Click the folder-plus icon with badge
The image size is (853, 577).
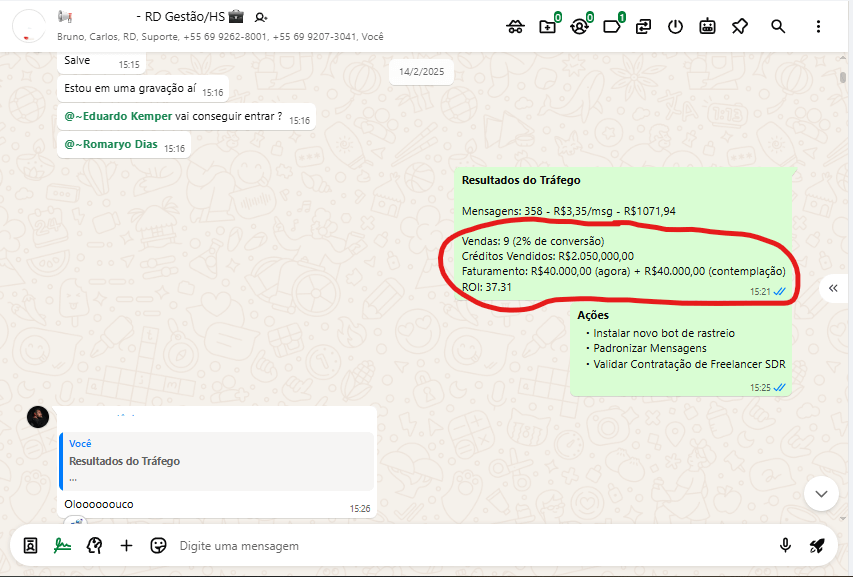tap(547, 27)
